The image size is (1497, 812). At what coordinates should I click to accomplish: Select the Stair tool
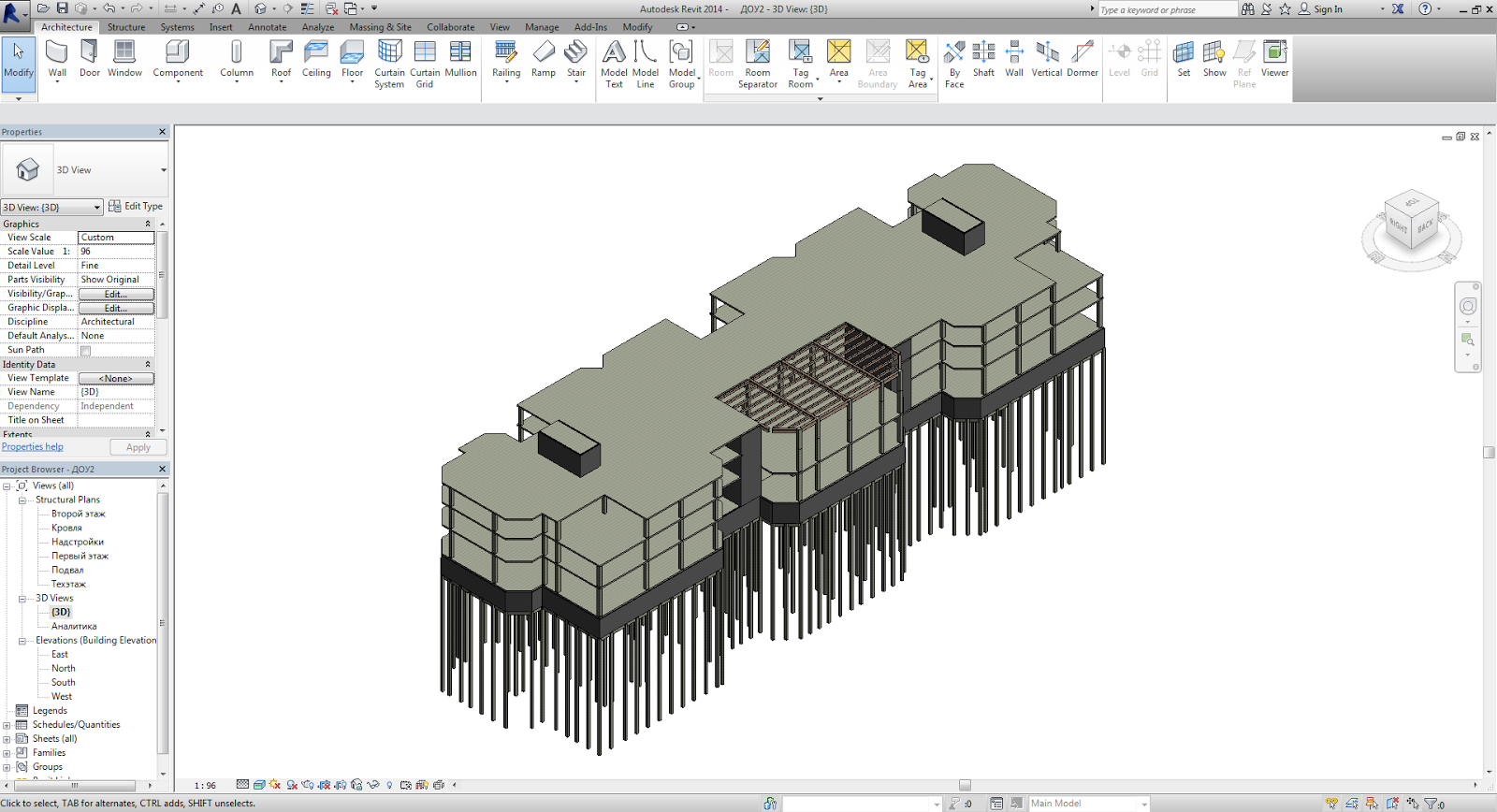576,60
